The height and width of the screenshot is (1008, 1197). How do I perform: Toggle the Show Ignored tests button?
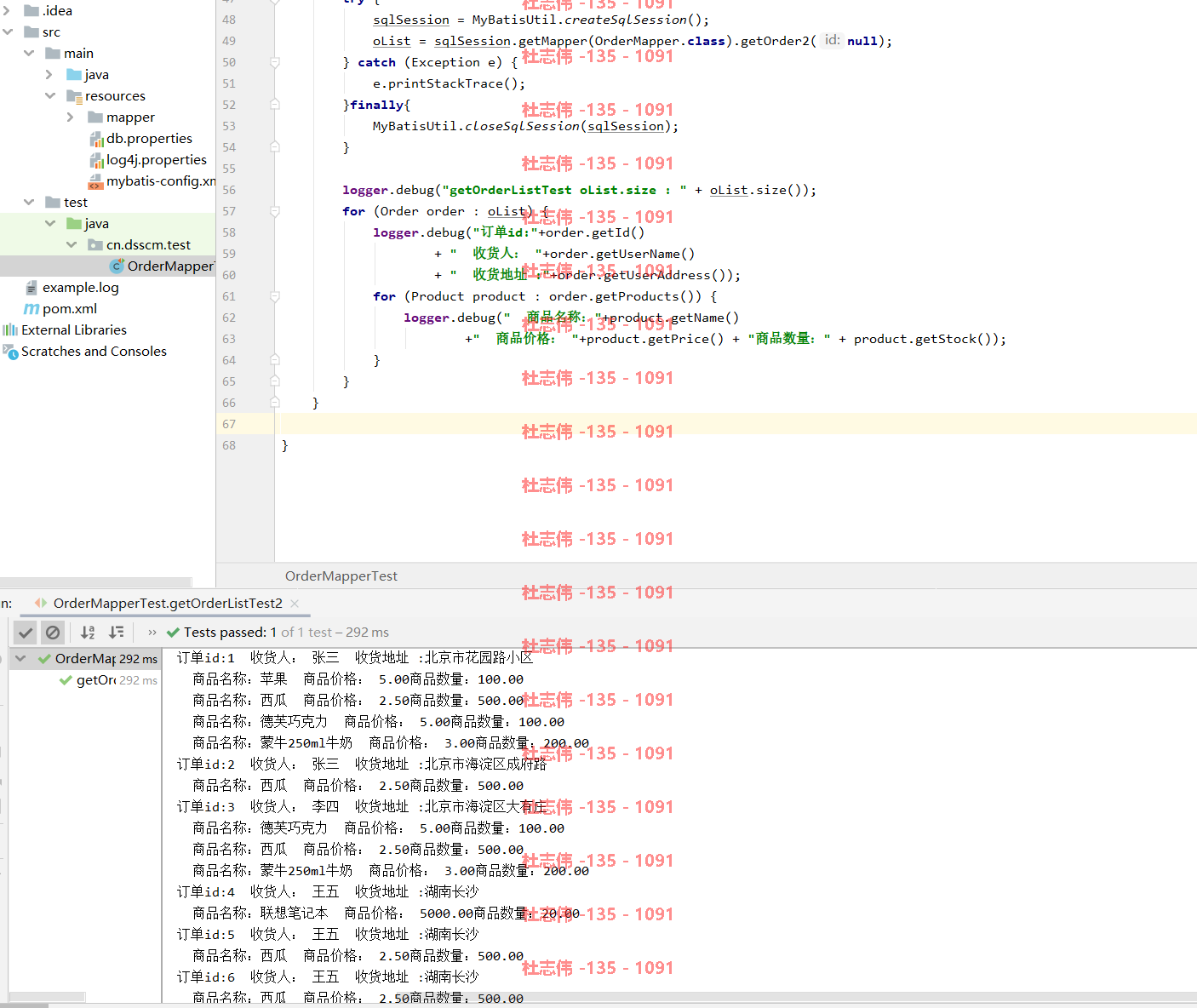[53, 633]
